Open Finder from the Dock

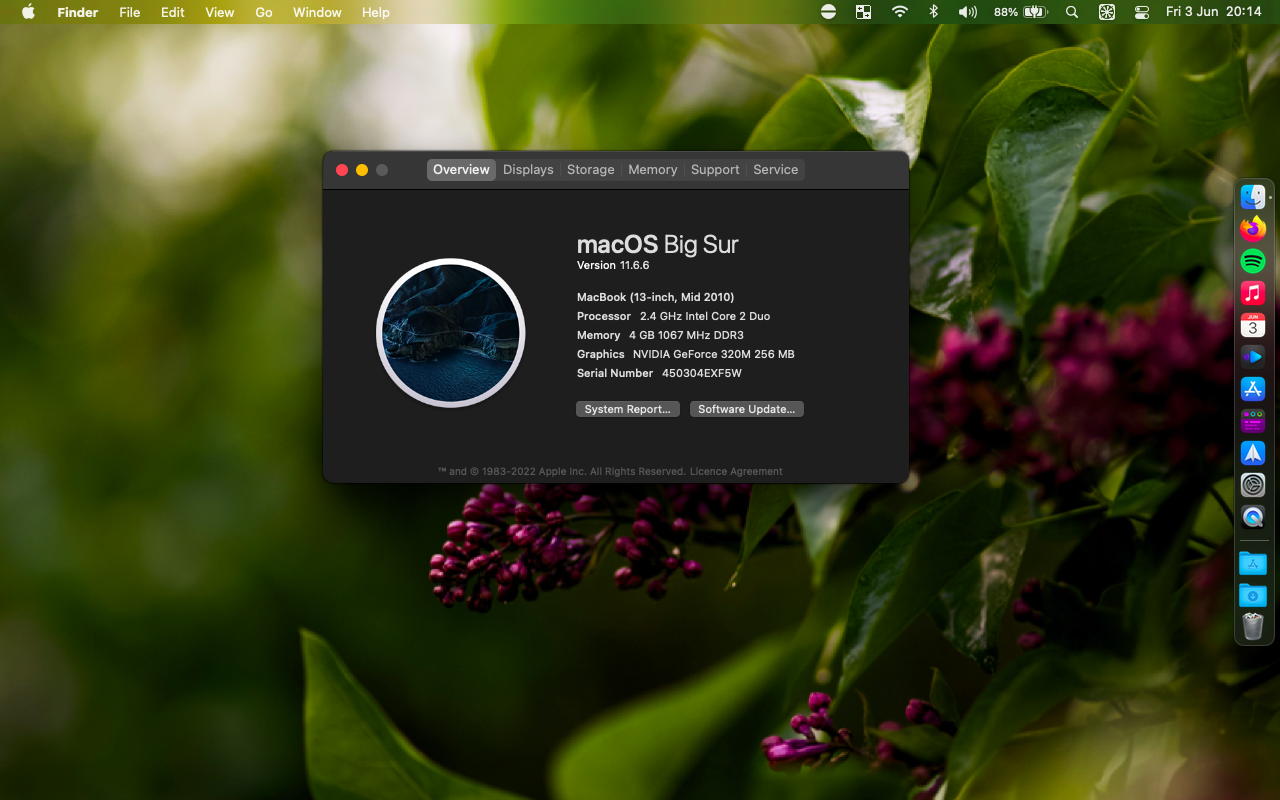point(1253,197)
